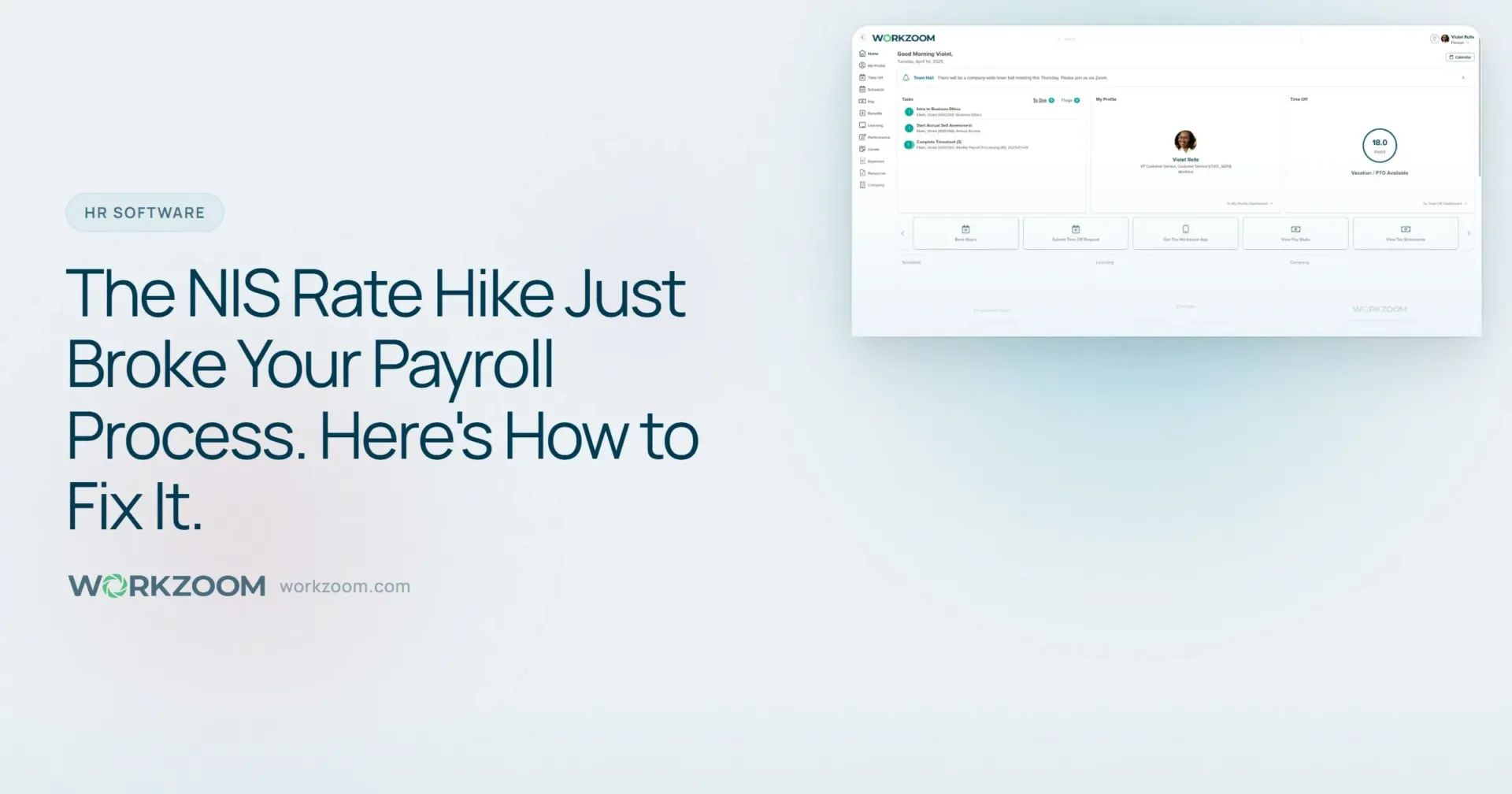Viewport: 1512px width, 794px height.
Task: Click the Town Hall announcement link
Action: pos(924,78)
